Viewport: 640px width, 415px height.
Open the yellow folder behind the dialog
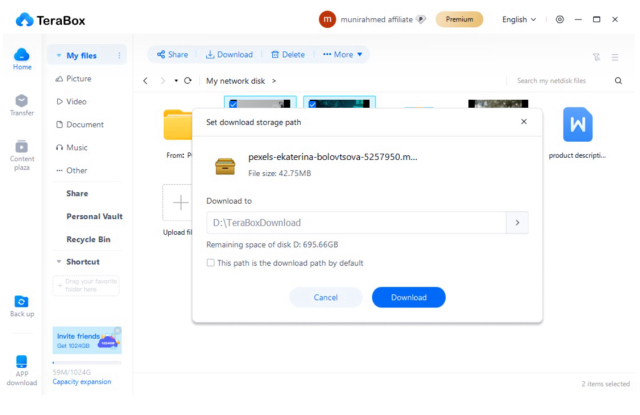178,125
